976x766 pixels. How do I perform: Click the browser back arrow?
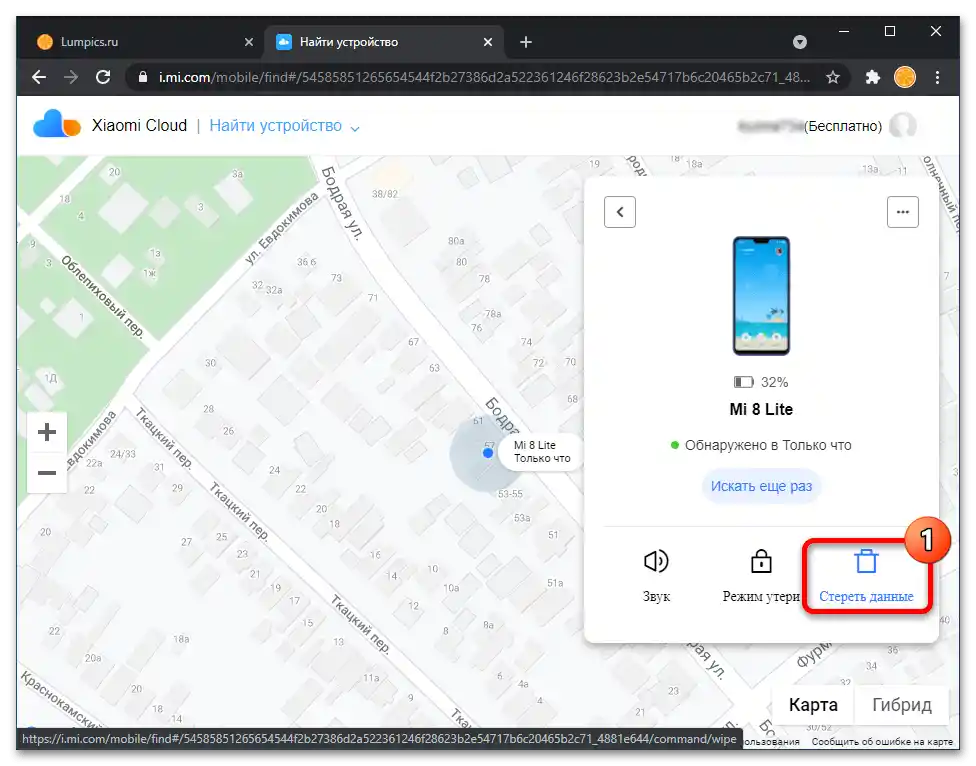[39, 77]
